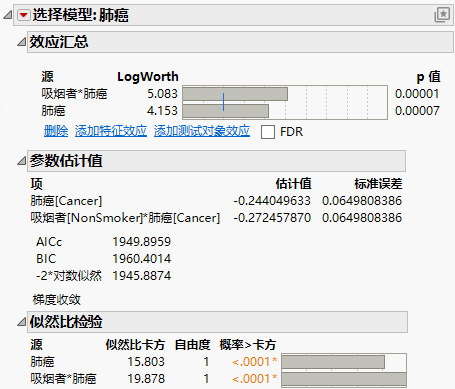The width and height of the screenshot is (455, 389).
Task: Click the LogWorth bar for 肺癌
Action: (226, 111)
